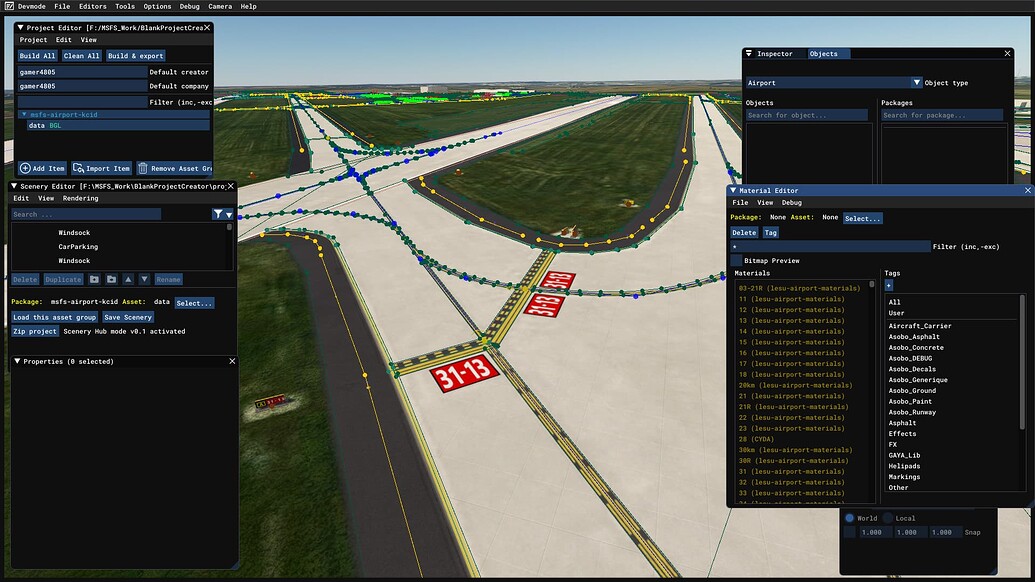This screenshot has width=1035, height=582.
Task: Toggle the Snap checkbox near the gizmo values
Action: pos(849,532)
